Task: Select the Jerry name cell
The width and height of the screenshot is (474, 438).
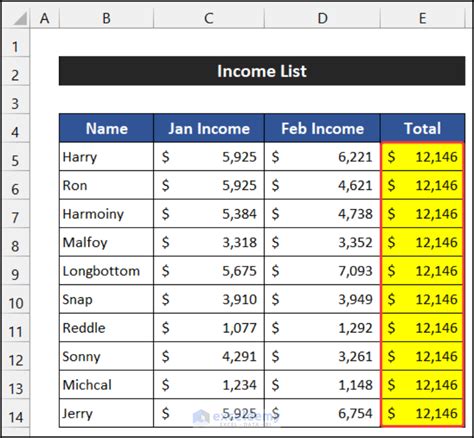Action: pyautogui.click(x=106, y=413)
